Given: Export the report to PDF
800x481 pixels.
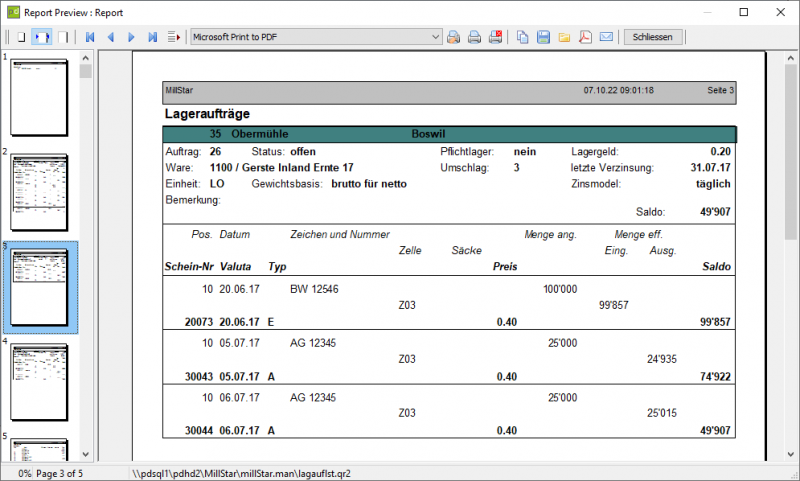Looking at the screenshot, I should (x=585, y=37).
